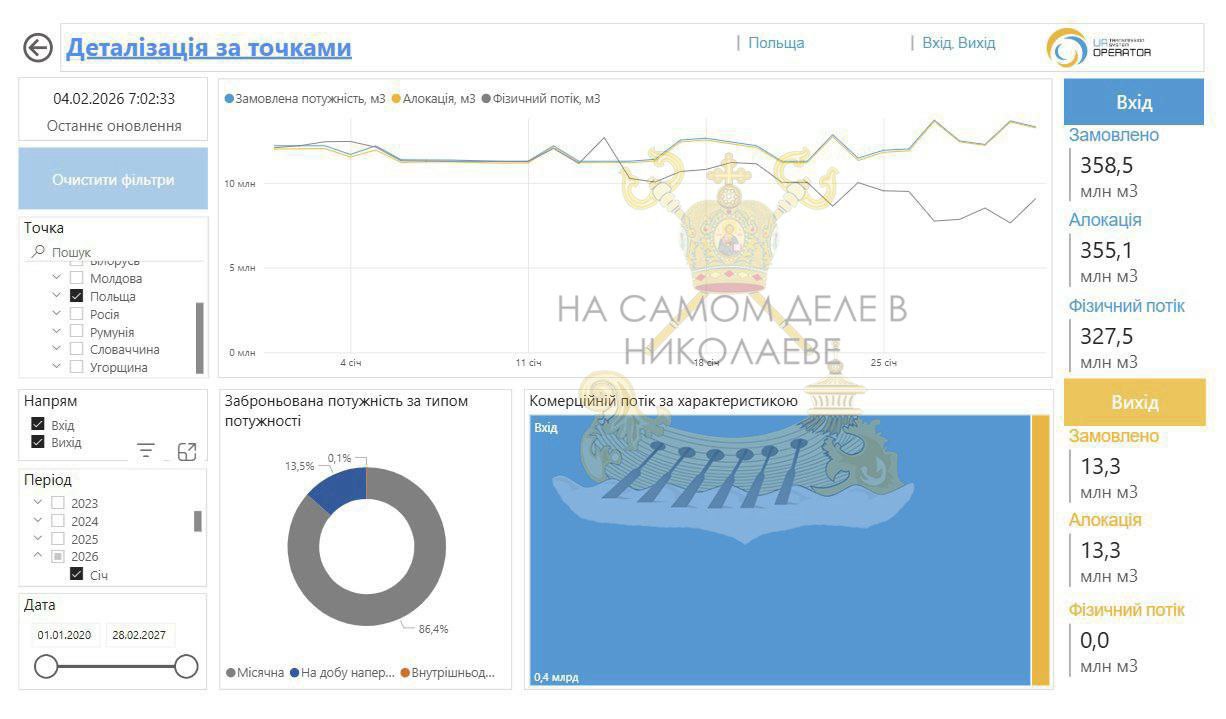Click the Місячна legend marker
This screenshot has width=1226, height=719.
point(231,673)
